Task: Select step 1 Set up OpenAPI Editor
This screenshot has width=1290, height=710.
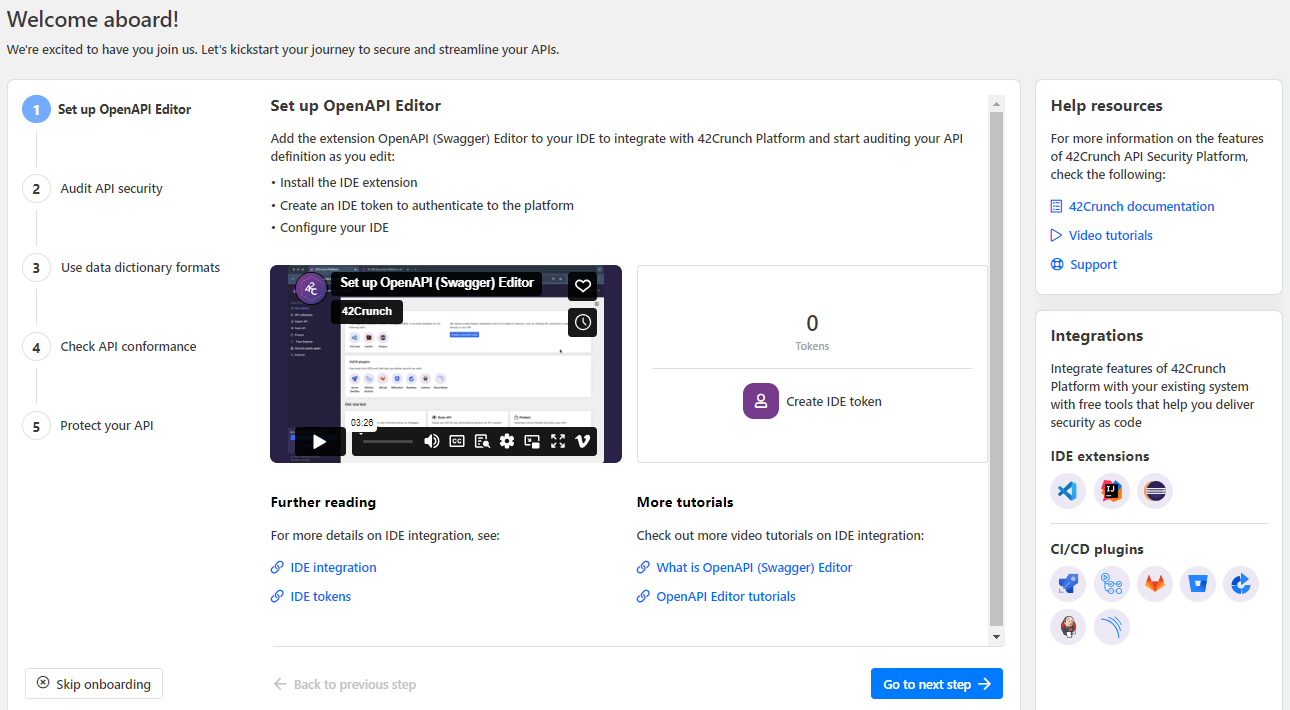Action: [107, 109]
